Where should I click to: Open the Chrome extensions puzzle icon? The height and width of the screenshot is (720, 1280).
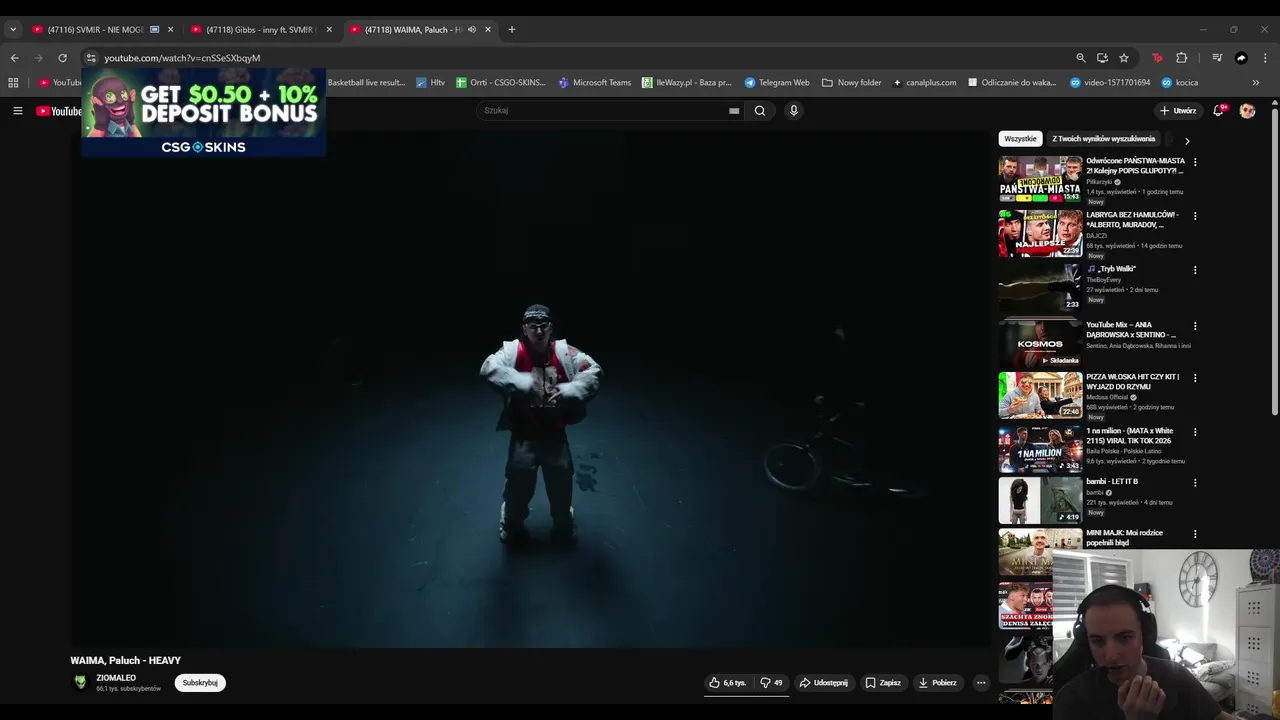(1181, 58)
